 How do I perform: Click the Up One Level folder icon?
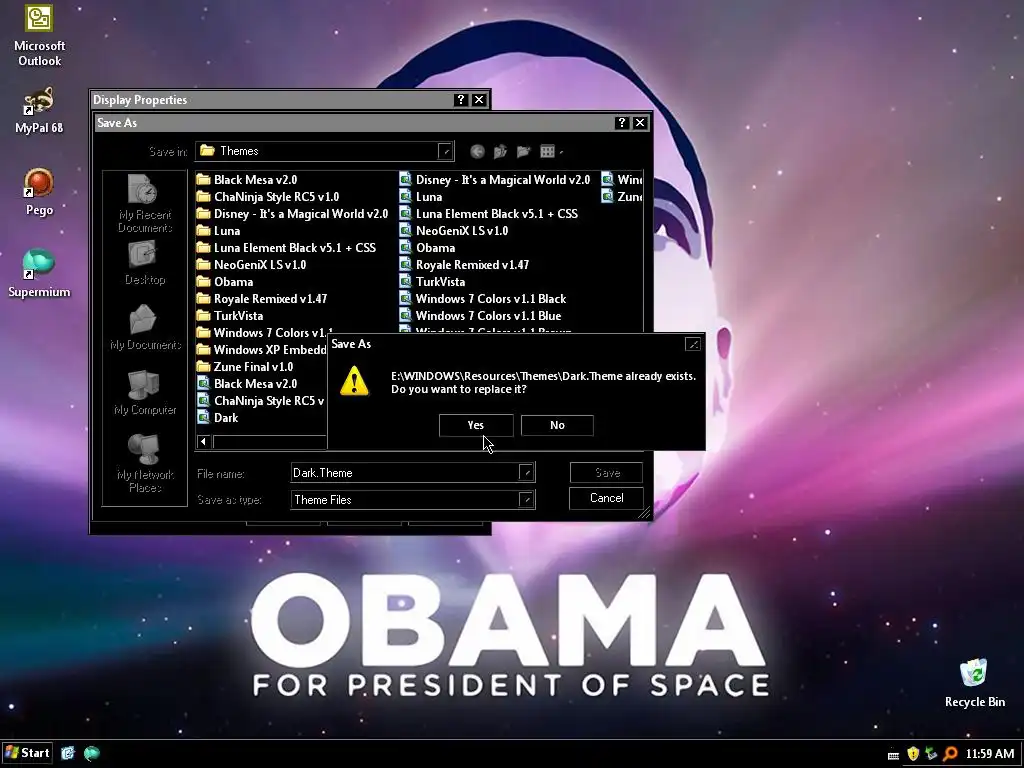pyautogui.click(x=500, y=152)
